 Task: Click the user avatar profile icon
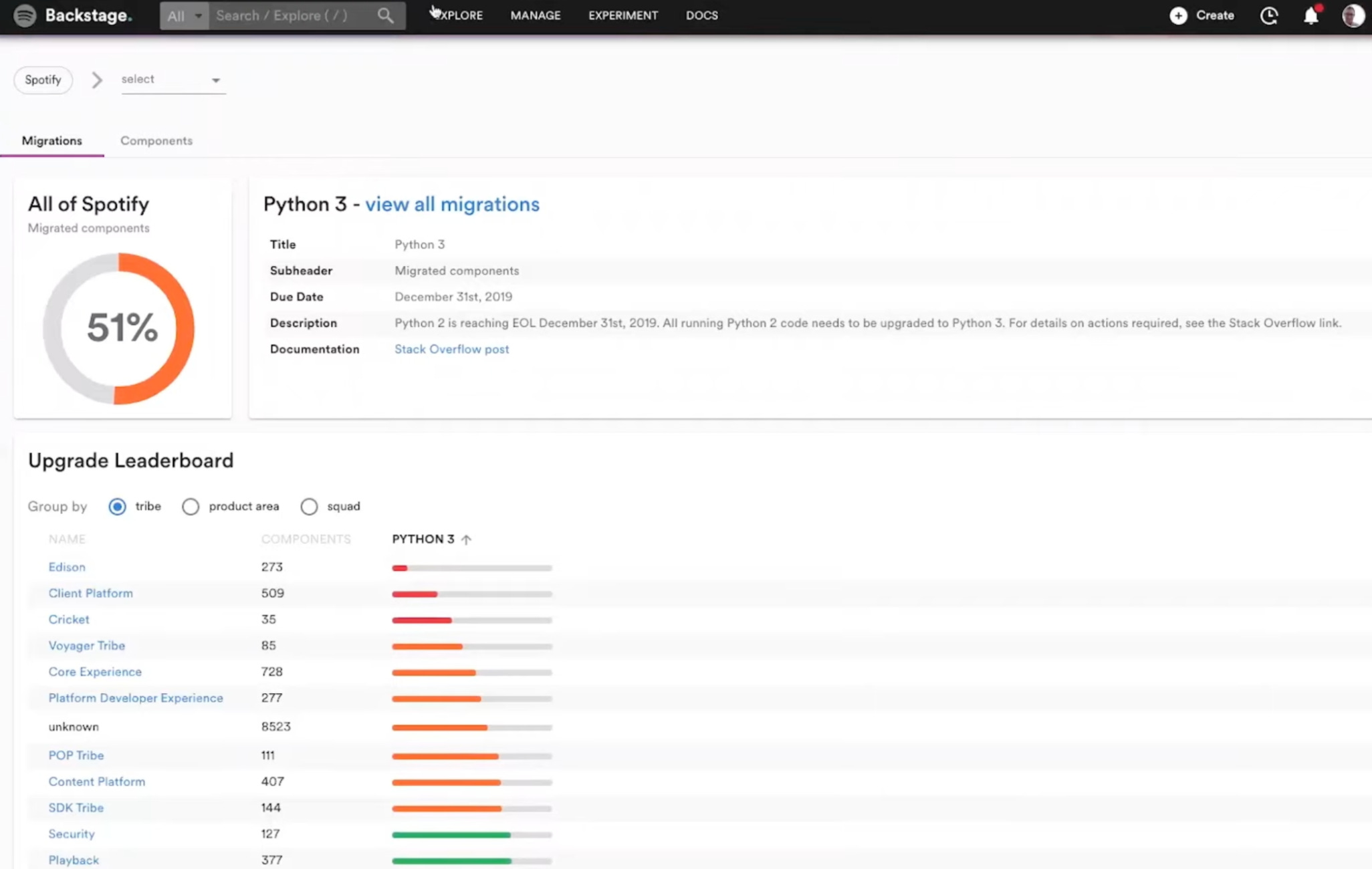tap(1353, 15)
